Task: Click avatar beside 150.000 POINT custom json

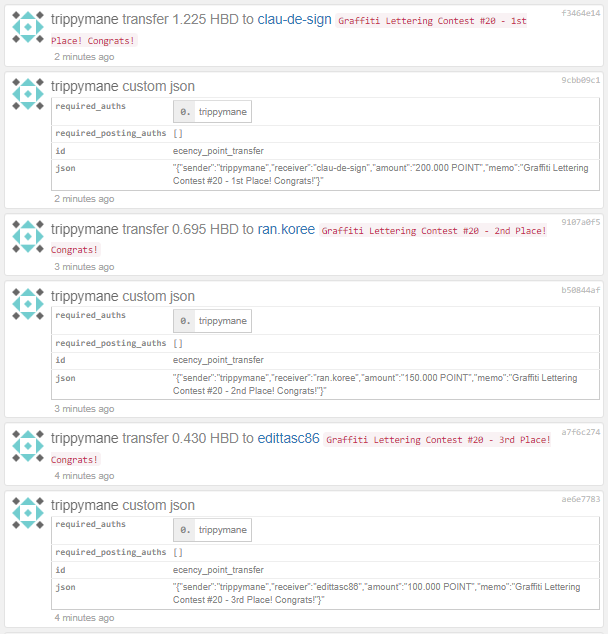Action: pos(28,304)
